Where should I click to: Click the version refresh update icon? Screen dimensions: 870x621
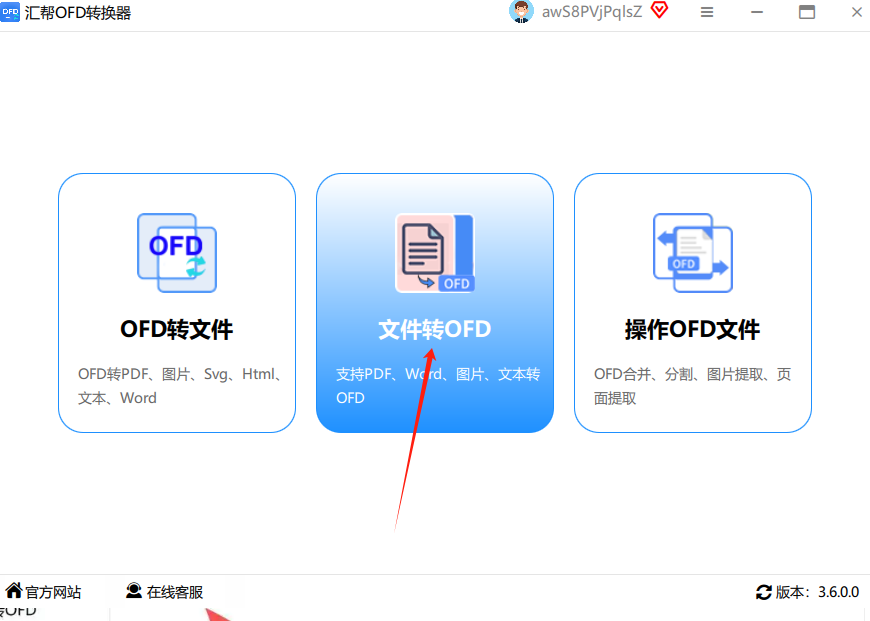pyautogui.click(x=763, y=592)
